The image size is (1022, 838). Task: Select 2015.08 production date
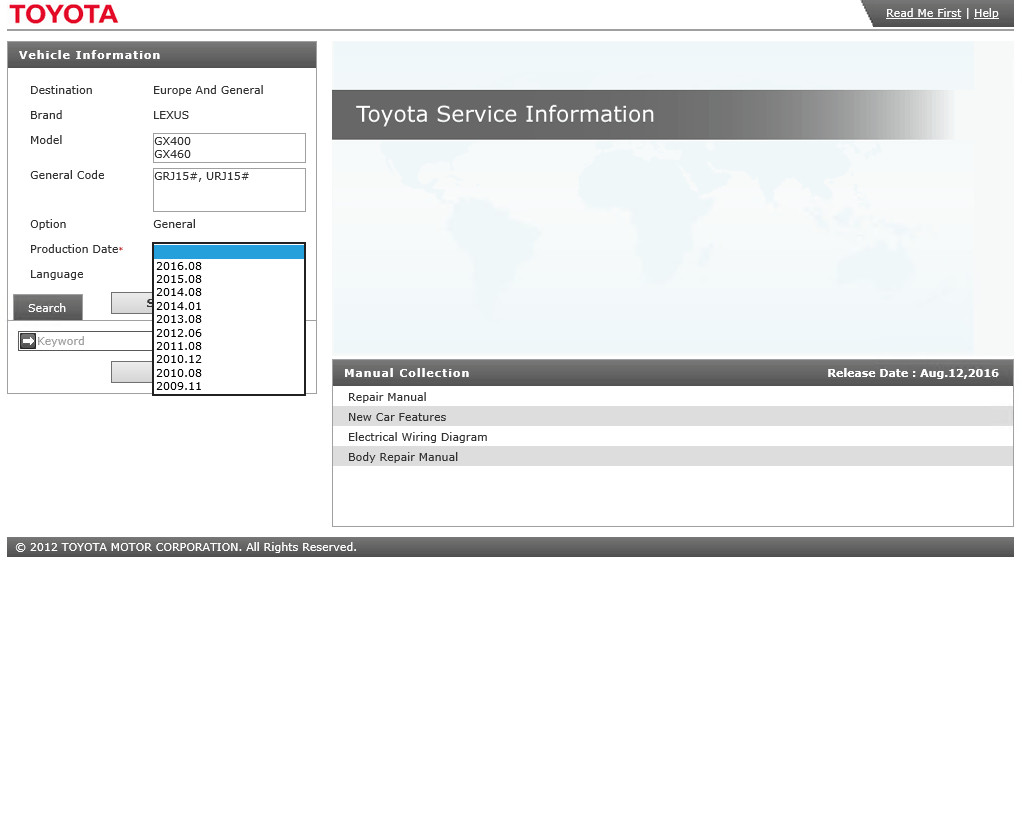(x=229, y=279)
